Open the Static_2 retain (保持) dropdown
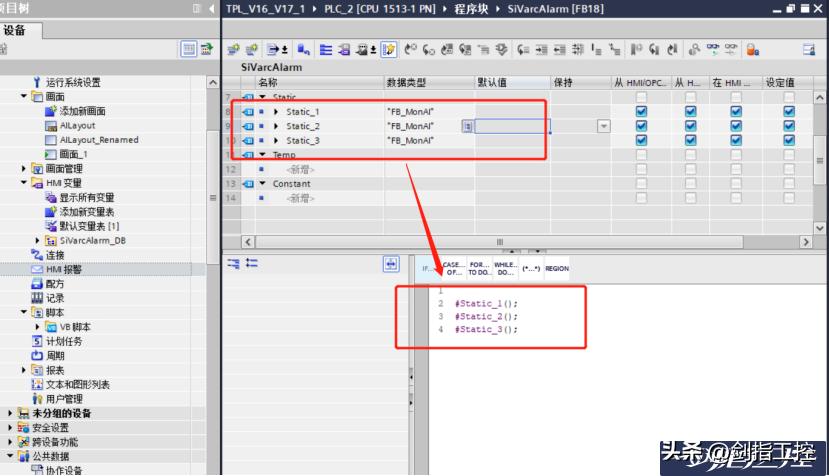This screenshot has height=476, width=829. coord(603,126)
